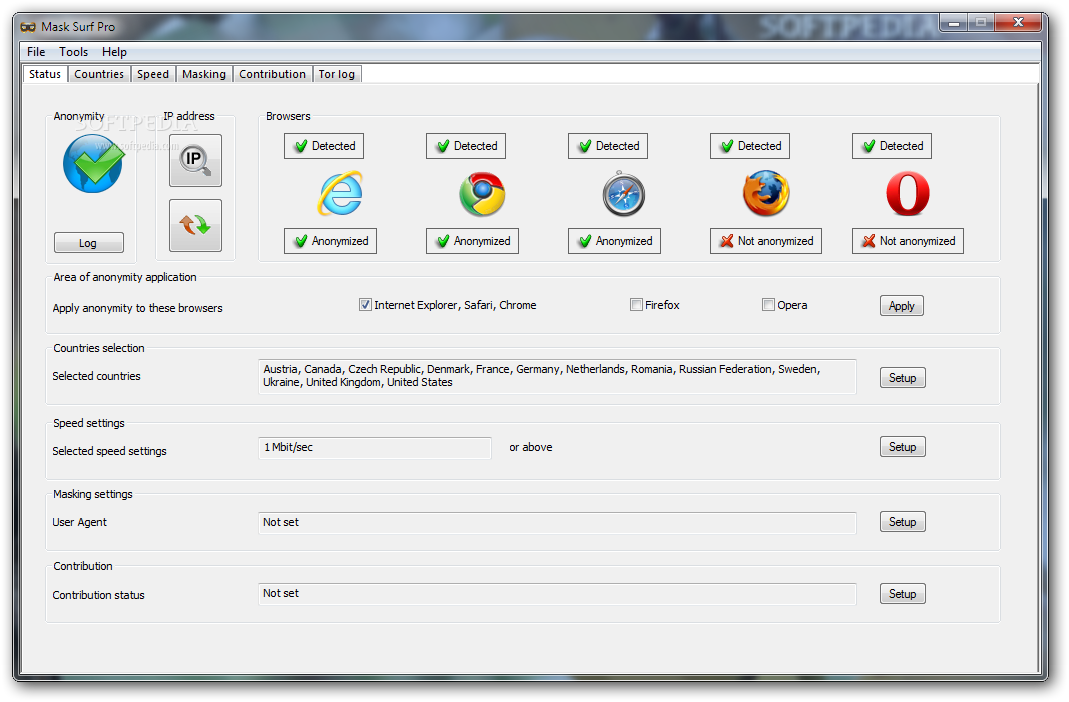Screen dimensions: 1069x702
Task: Click Detected status above Firefox
Action: point(750,146)
